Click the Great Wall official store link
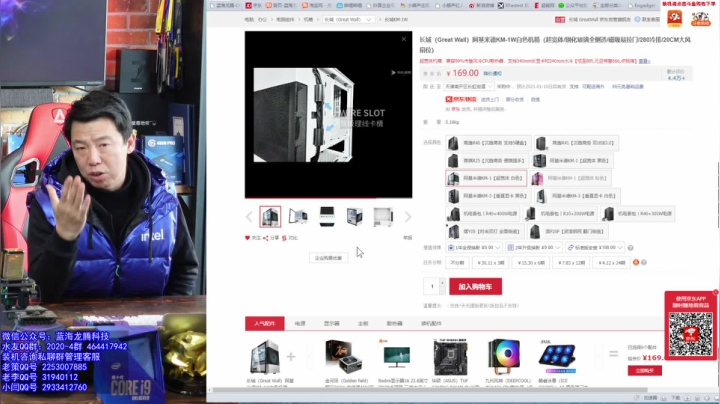This screenshot has height=404, width=720. [599, 19]
